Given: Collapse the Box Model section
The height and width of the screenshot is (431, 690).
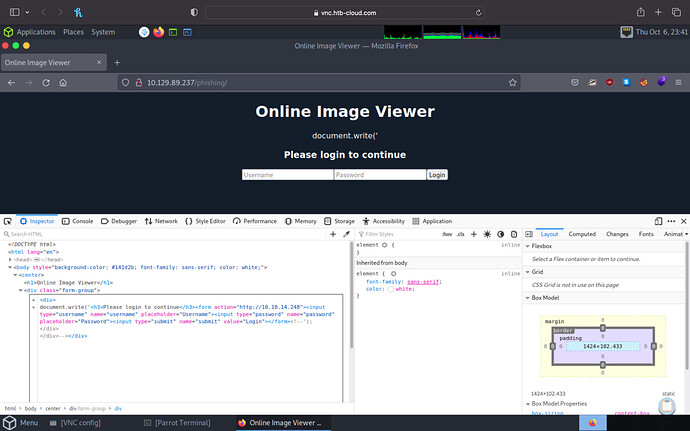Looking at the screenshot, I should pos(528,298).
